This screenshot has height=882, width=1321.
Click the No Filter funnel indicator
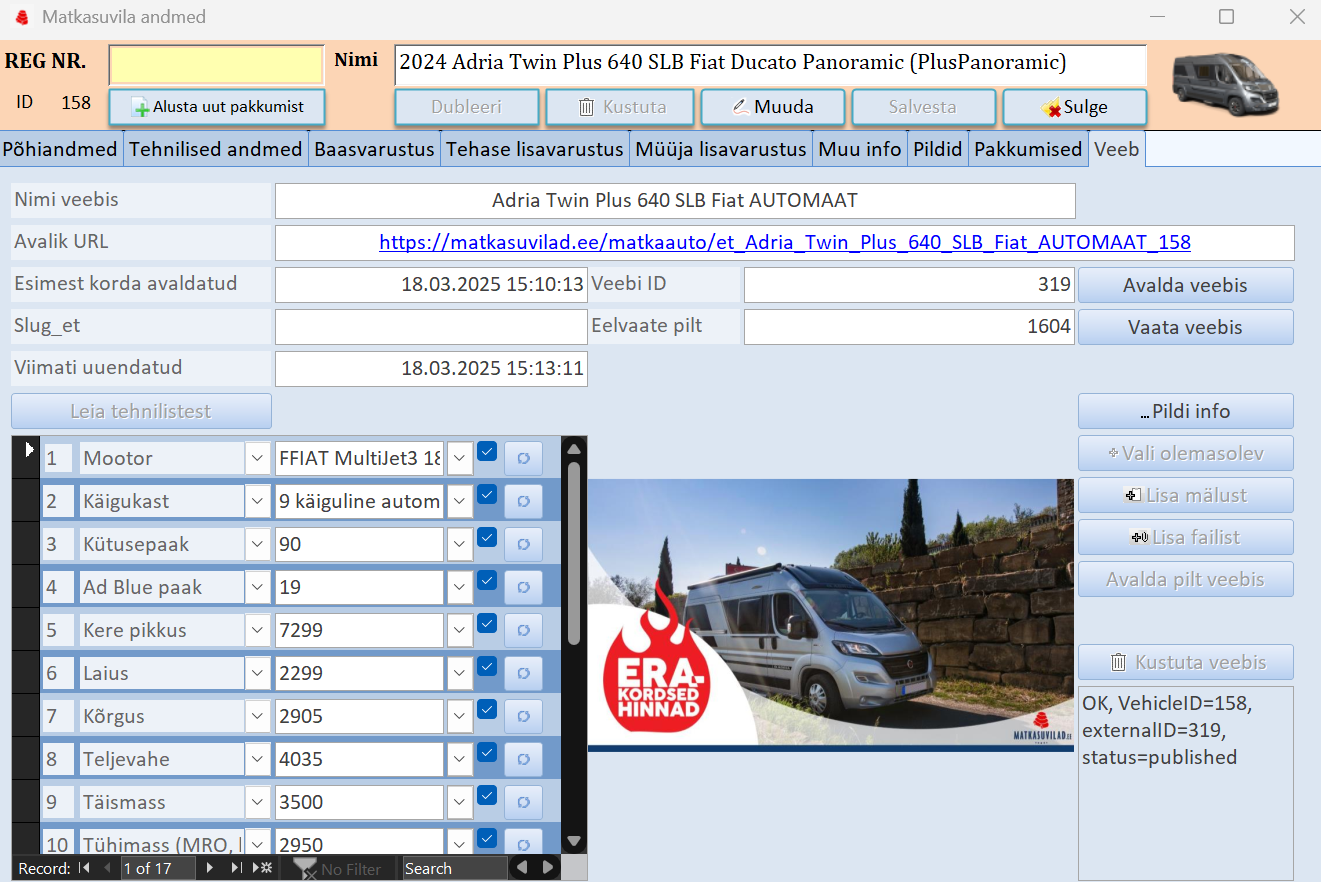tap(338, 869)
